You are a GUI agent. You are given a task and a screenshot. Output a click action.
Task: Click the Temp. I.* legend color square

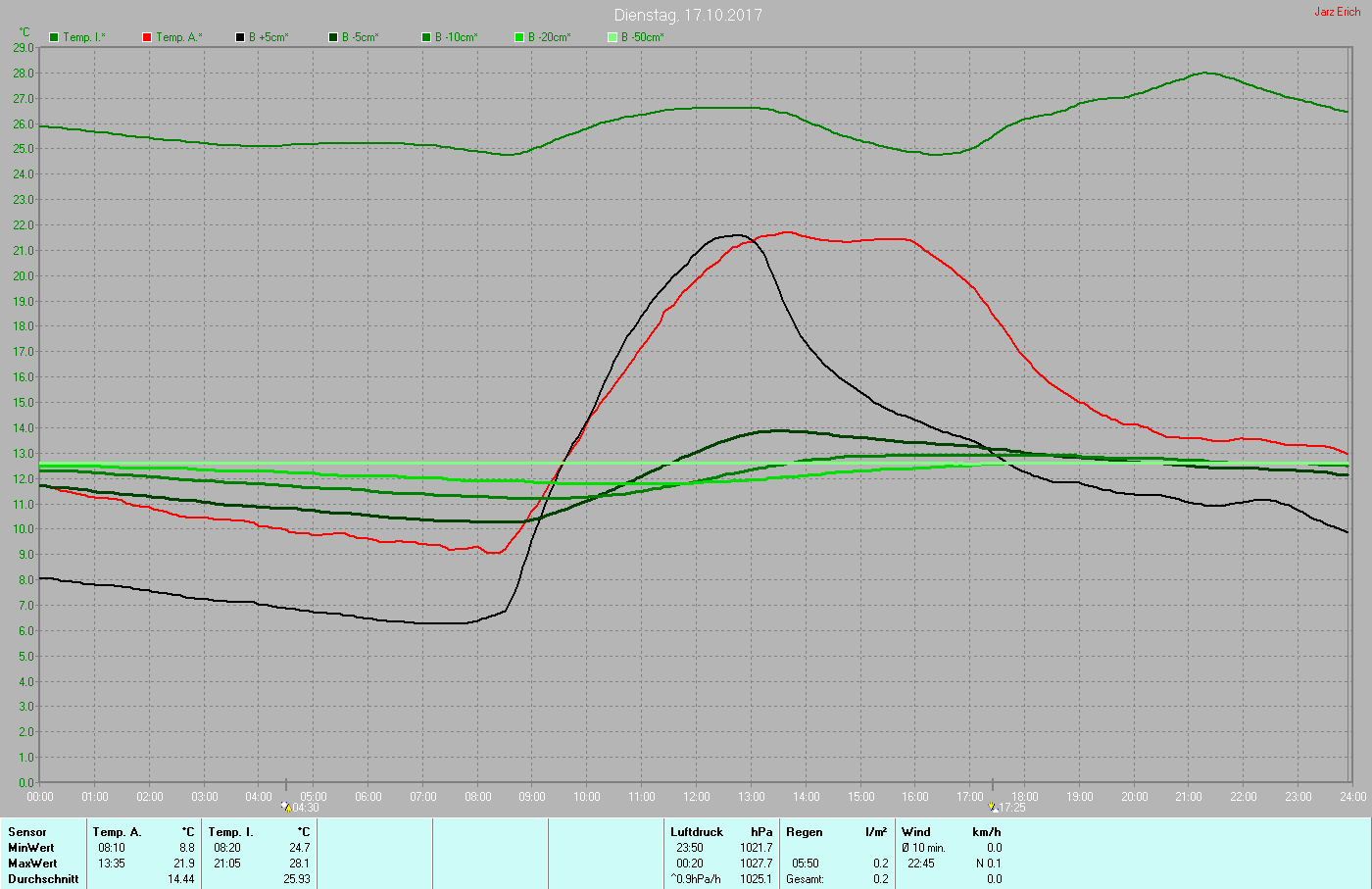[x=54, y=37]
